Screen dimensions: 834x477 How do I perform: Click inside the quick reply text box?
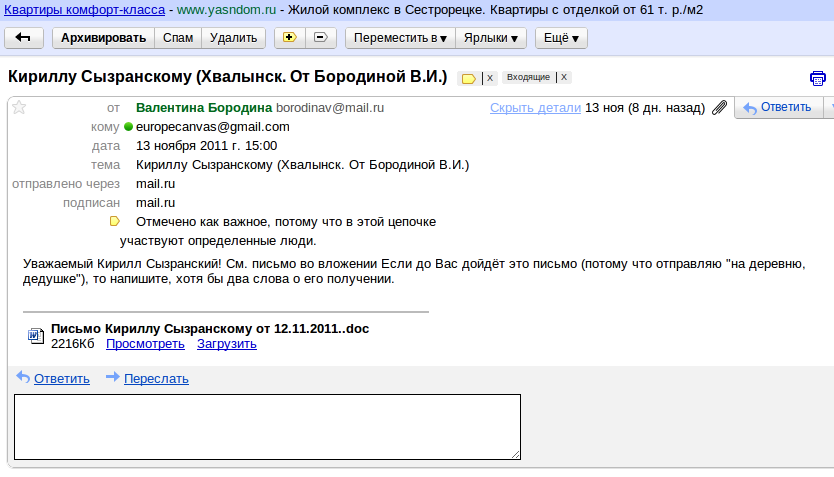[267, 426]
